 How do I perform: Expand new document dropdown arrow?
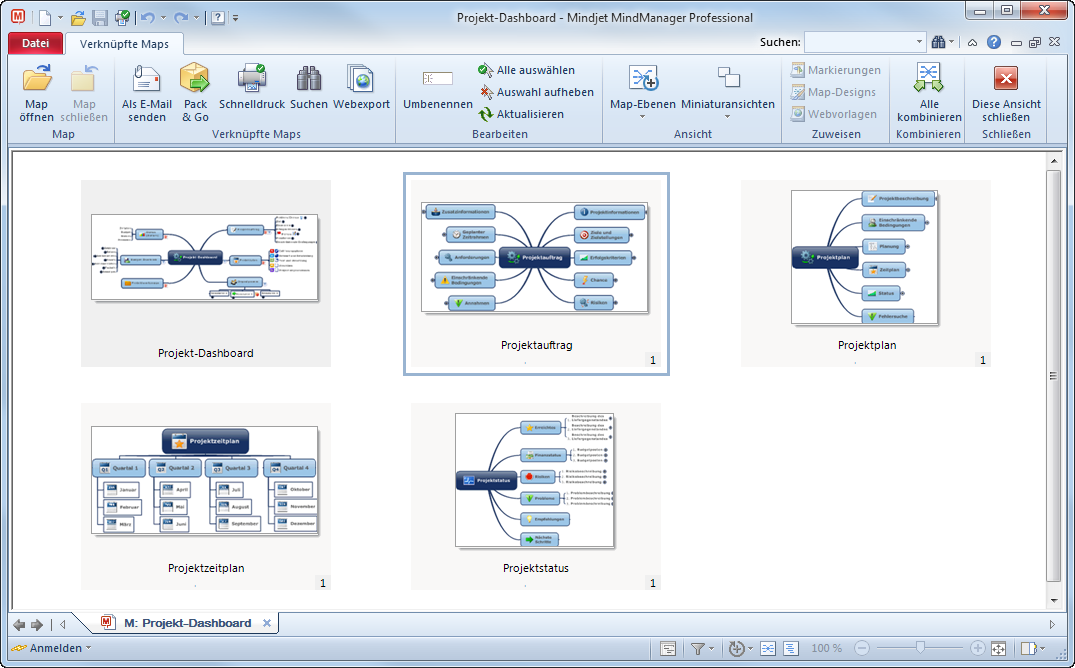pyautogui.click(x=60, y=18)
